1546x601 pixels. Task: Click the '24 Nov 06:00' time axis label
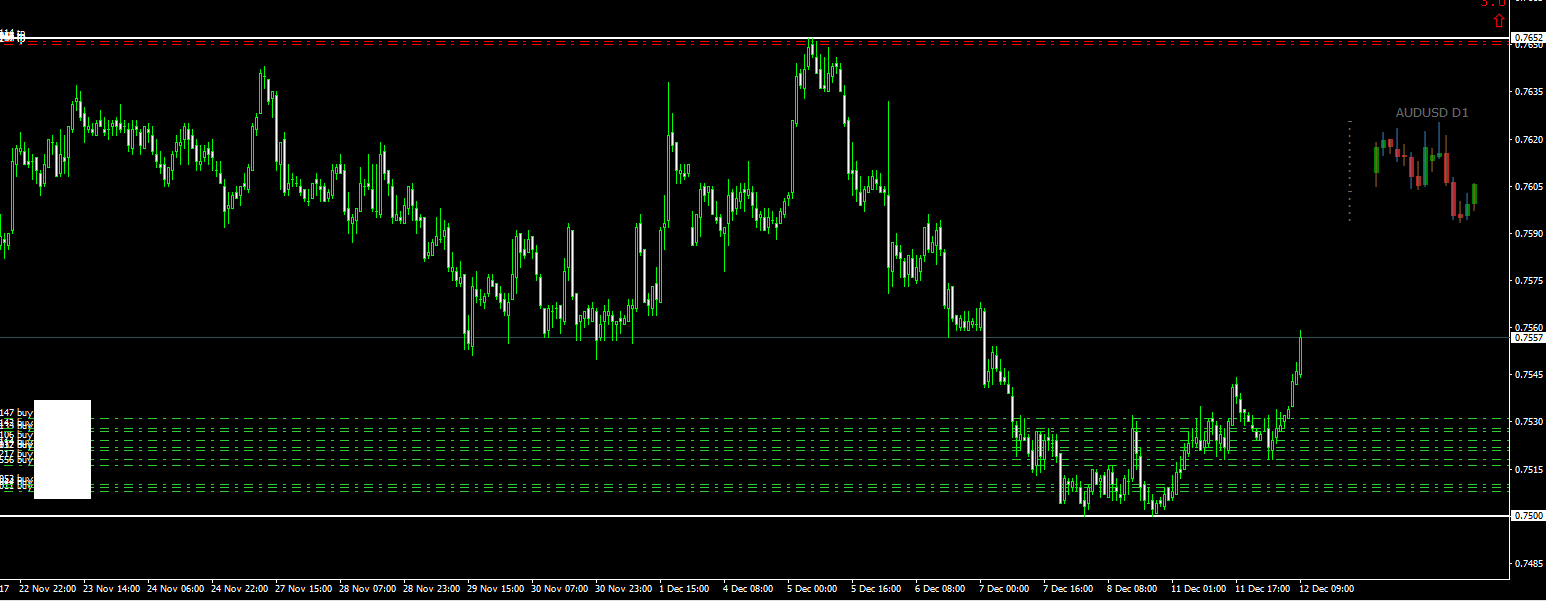pyautogui.click(x=178, y=589)
